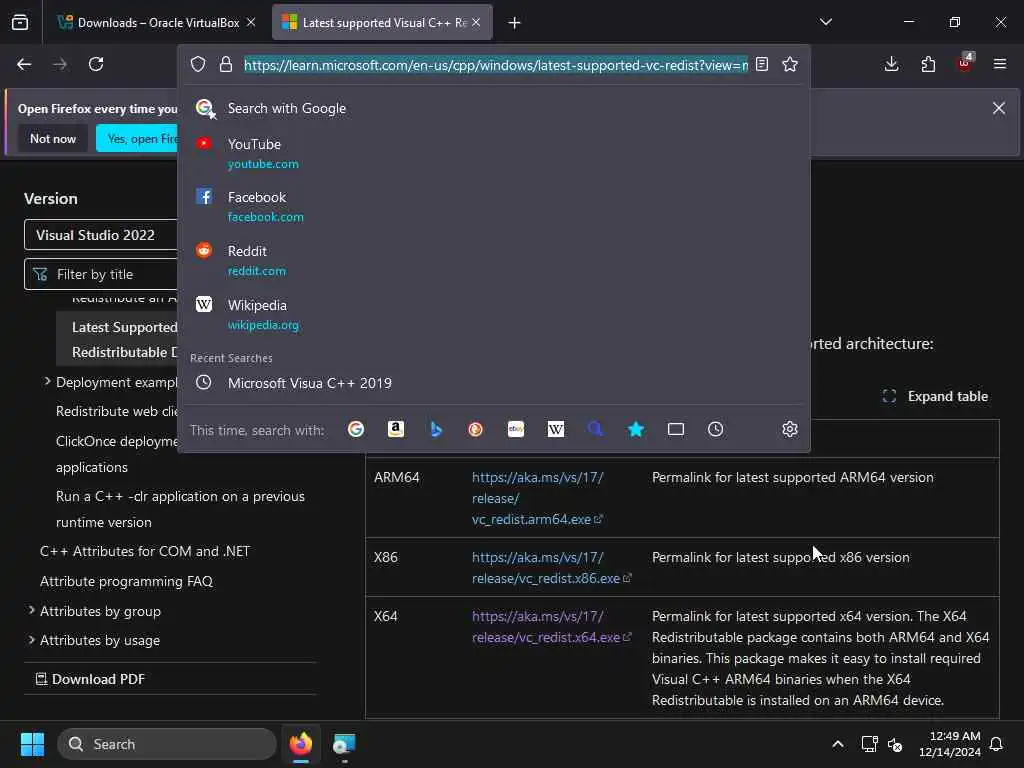Close the Downloads – Oracle VirtualBox tab
Image resolution: width=1024 pixels, height=768 pixels.
tap(251, 22)
